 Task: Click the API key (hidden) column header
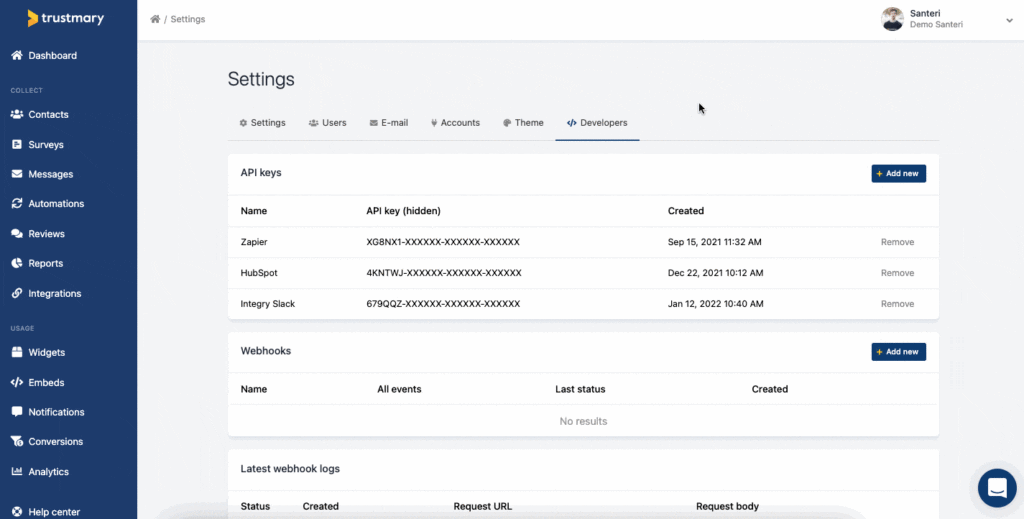point(404,211)
